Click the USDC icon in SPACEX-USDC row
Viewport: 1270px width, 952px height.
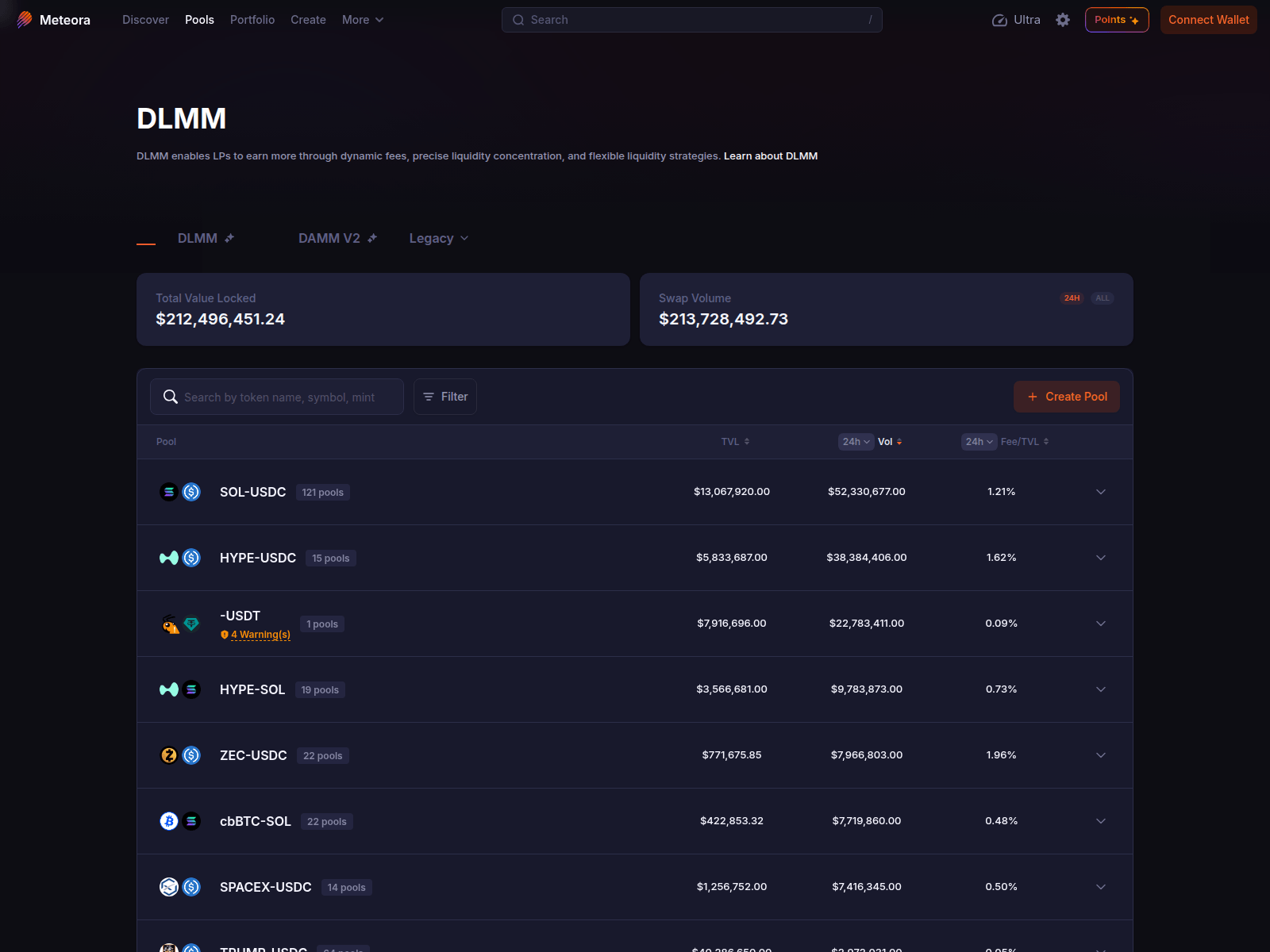pos(191,887)
